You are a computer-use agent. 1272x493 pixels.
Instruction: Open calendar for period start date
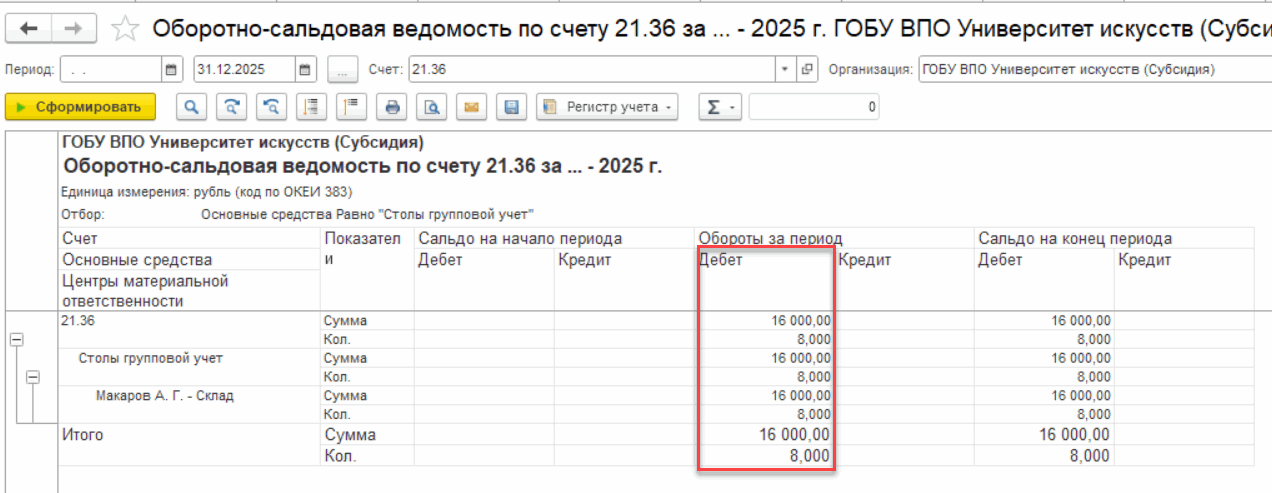tap(170, 70)
